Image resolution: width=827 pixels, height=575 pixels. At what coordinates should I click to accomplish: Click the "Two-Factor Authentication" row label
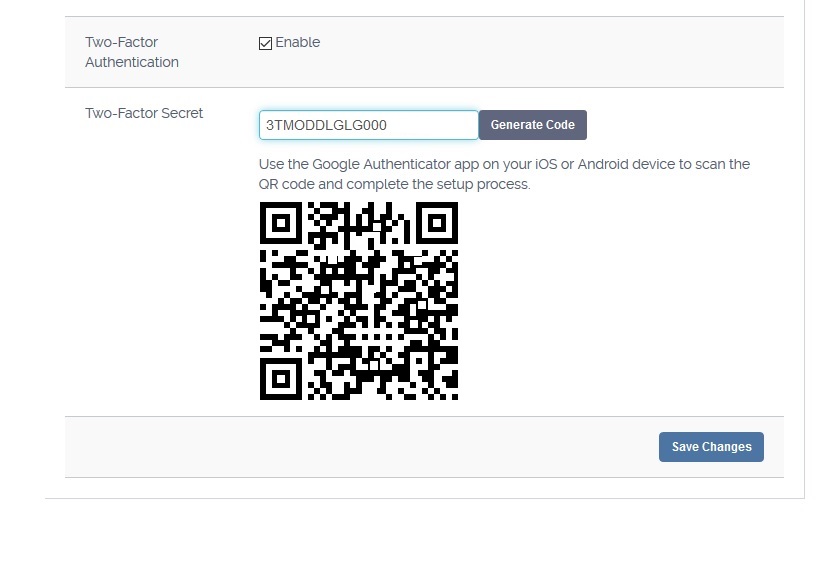[x=132, y=52]
